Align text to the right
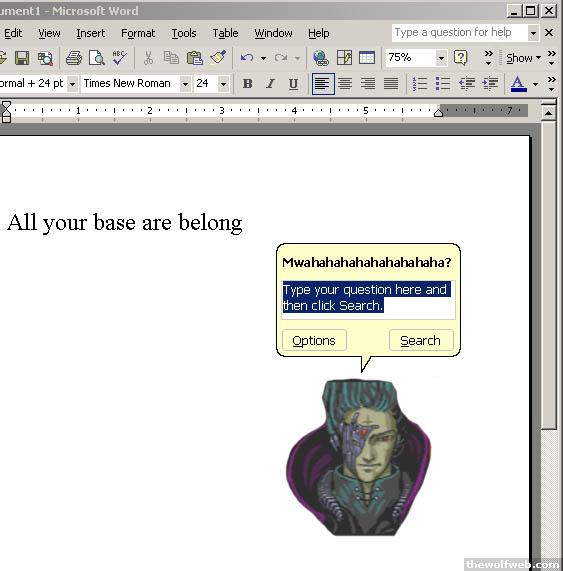The image size is (563, 571). (368, 84)
